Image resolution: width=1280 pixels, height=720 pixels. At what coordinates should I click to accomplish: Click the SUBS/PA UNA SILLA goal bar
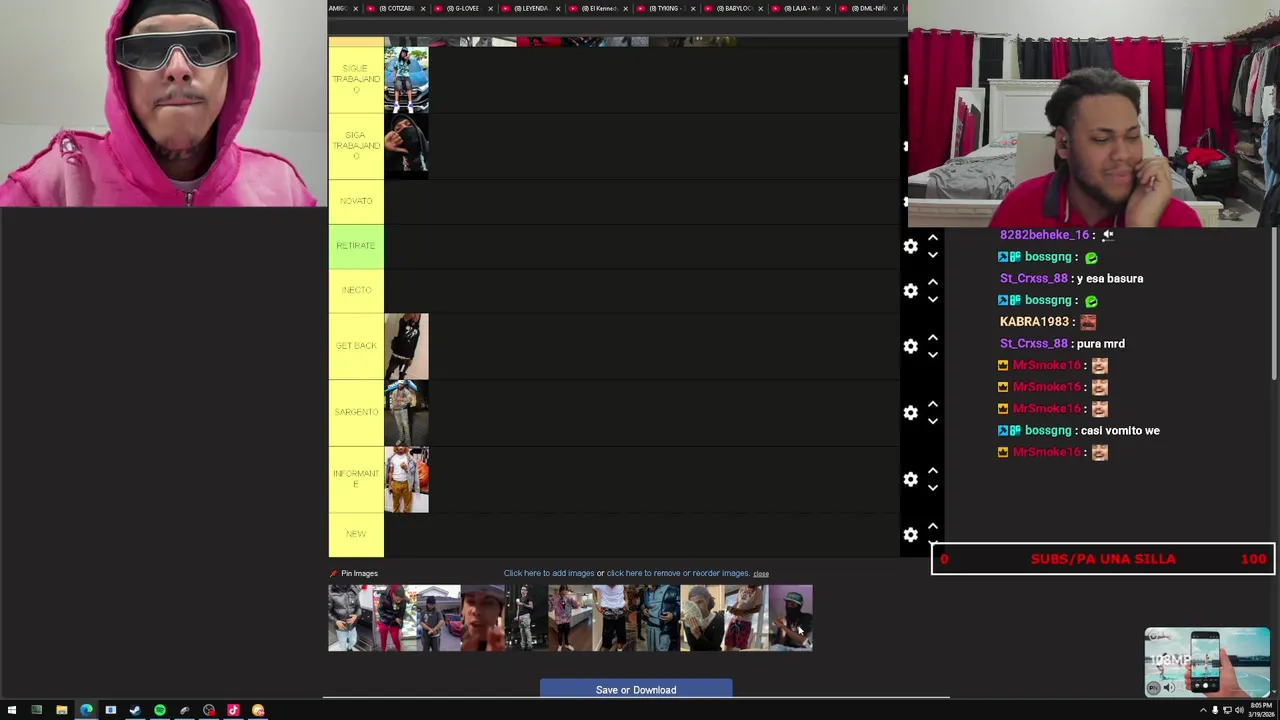click(x=1103, y=559)
